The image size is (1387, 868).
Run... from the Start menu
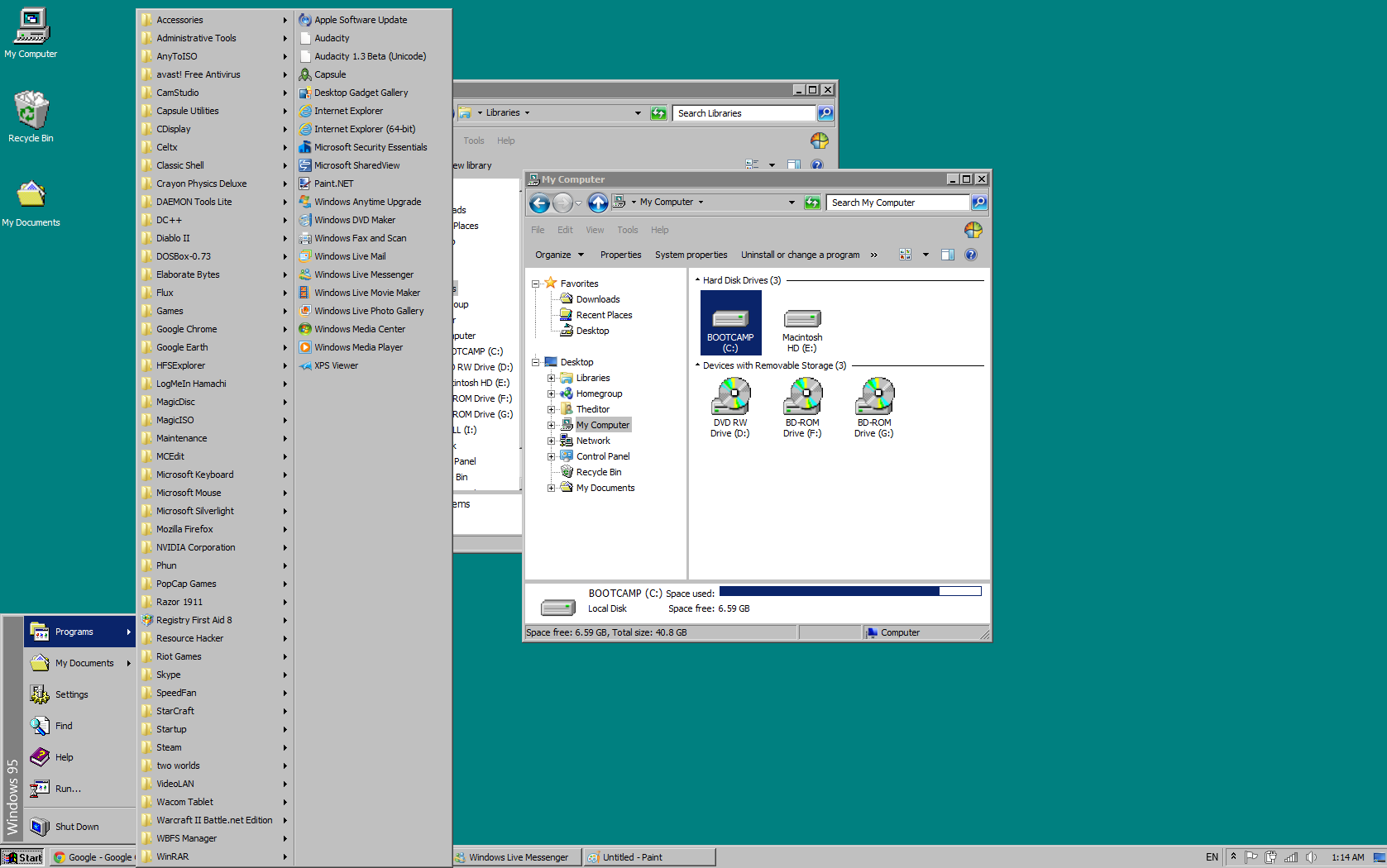pos(80,789)
